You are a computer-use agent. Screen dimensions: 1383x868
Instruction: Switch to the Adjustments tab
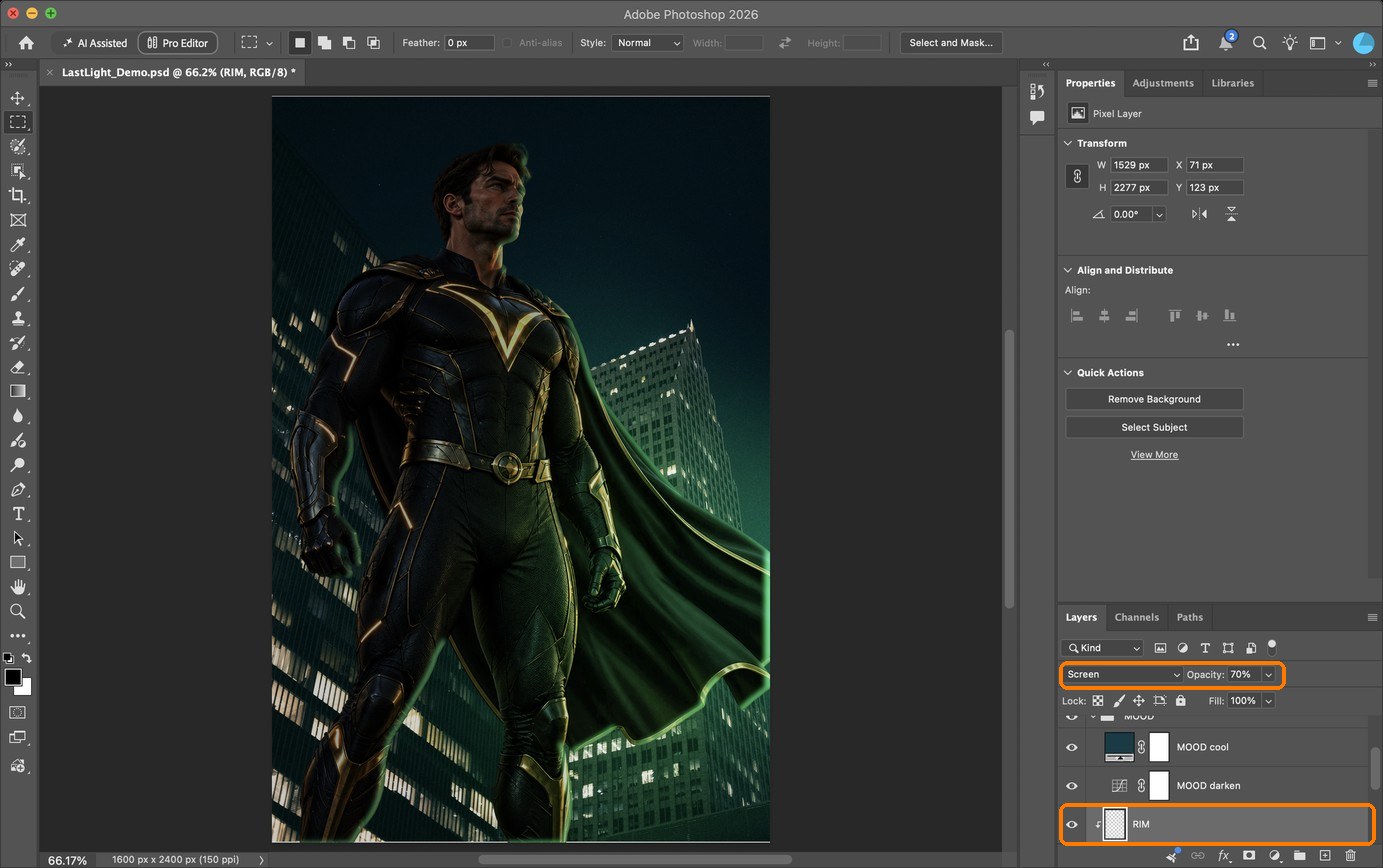(1163, 83)
